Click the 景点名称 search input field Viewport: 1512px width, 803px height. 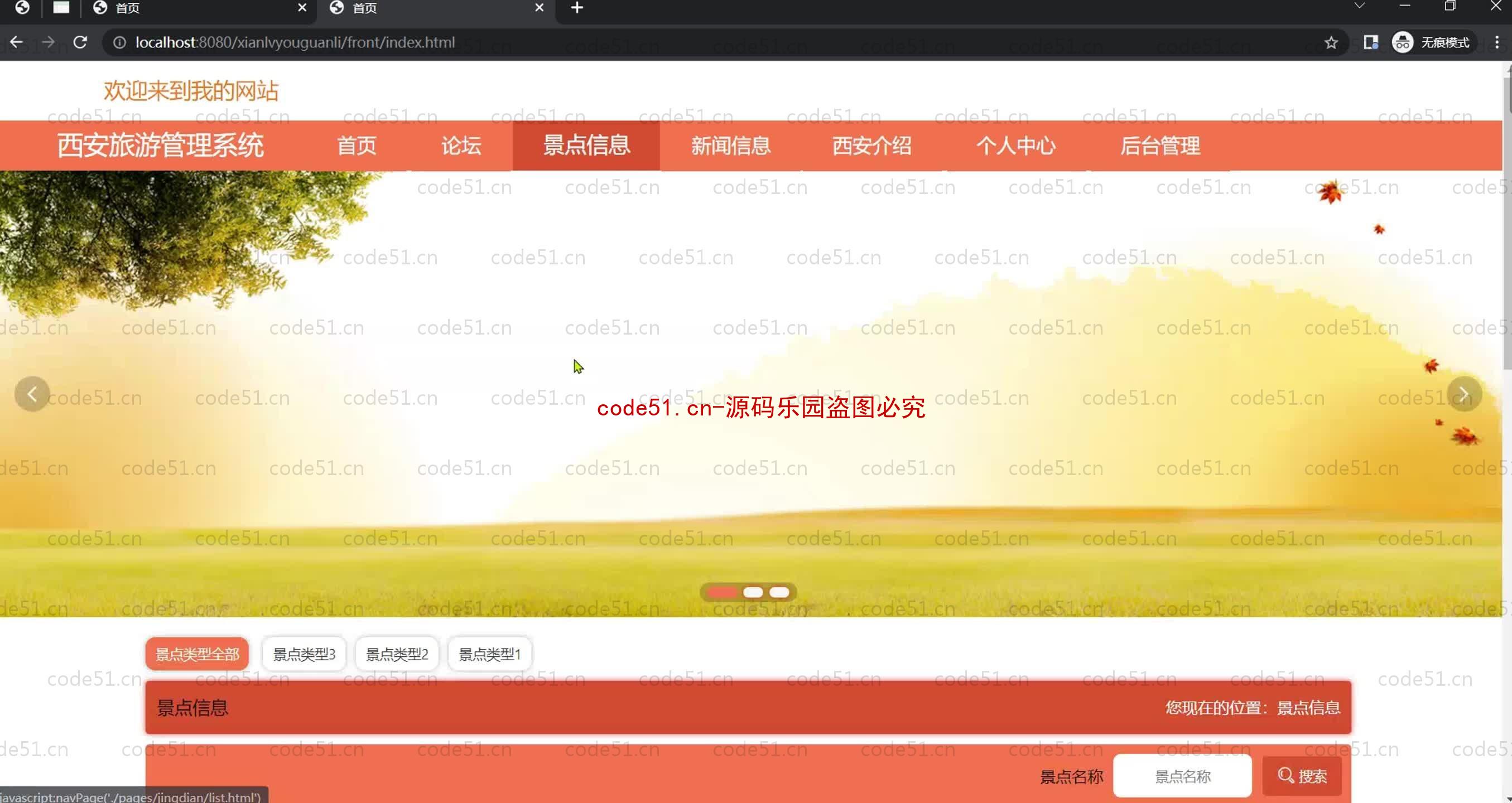click(x=1183, y=776)
